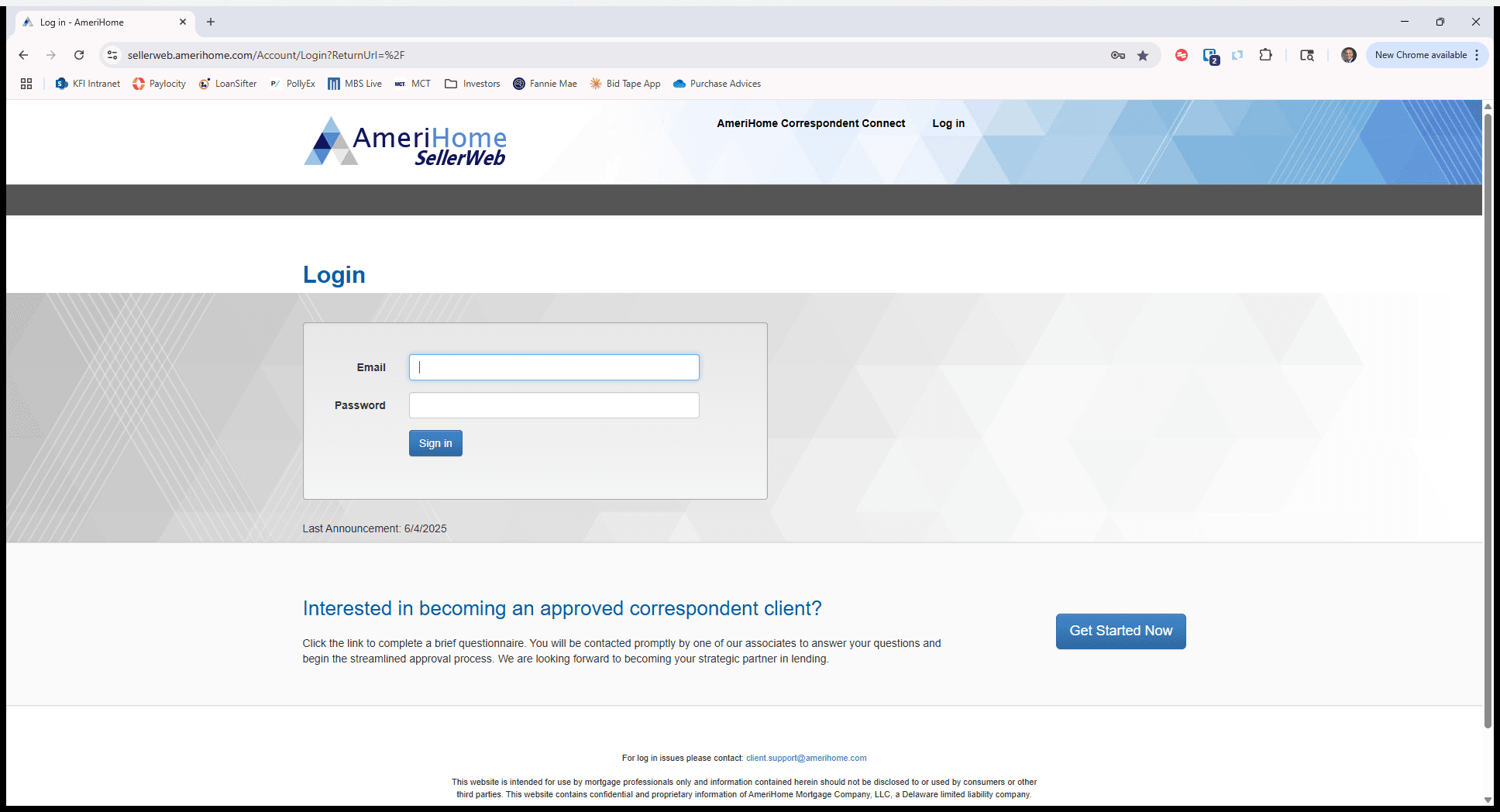Open the MCT bookmark
Image resolution: width=1500 pixels, height=812 pixels.
click(412, 84)
